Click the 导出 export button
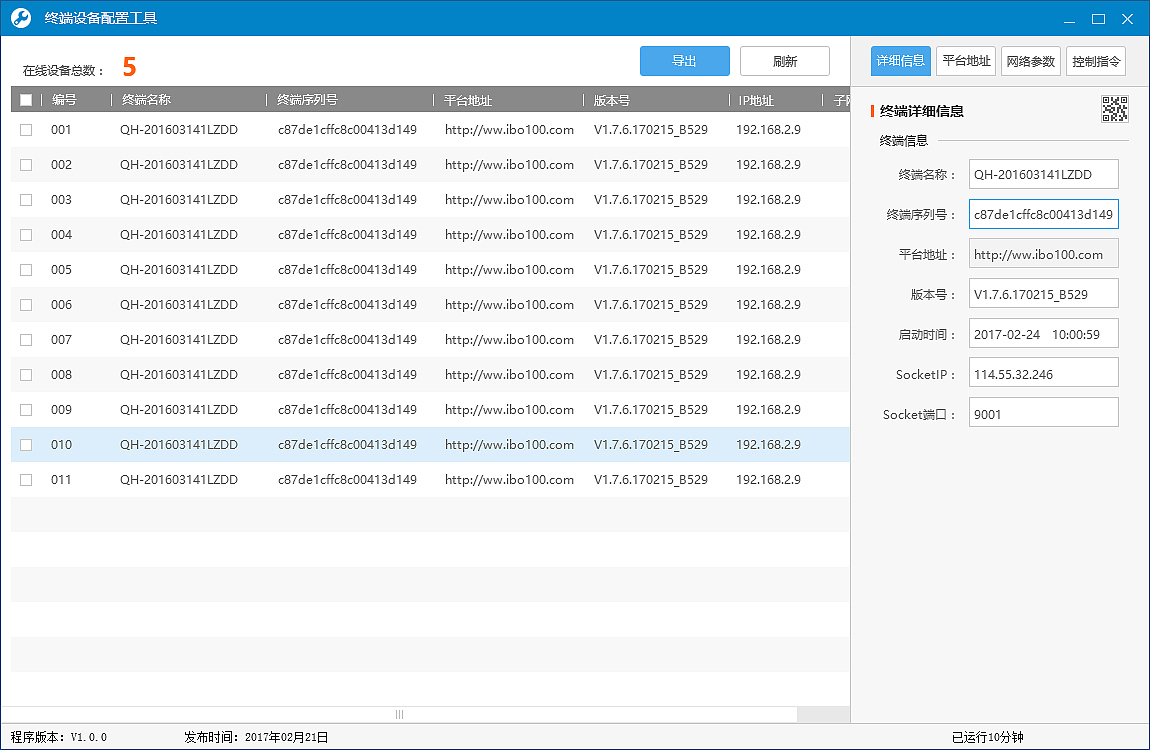1150x750 pixels. (684, 61)
